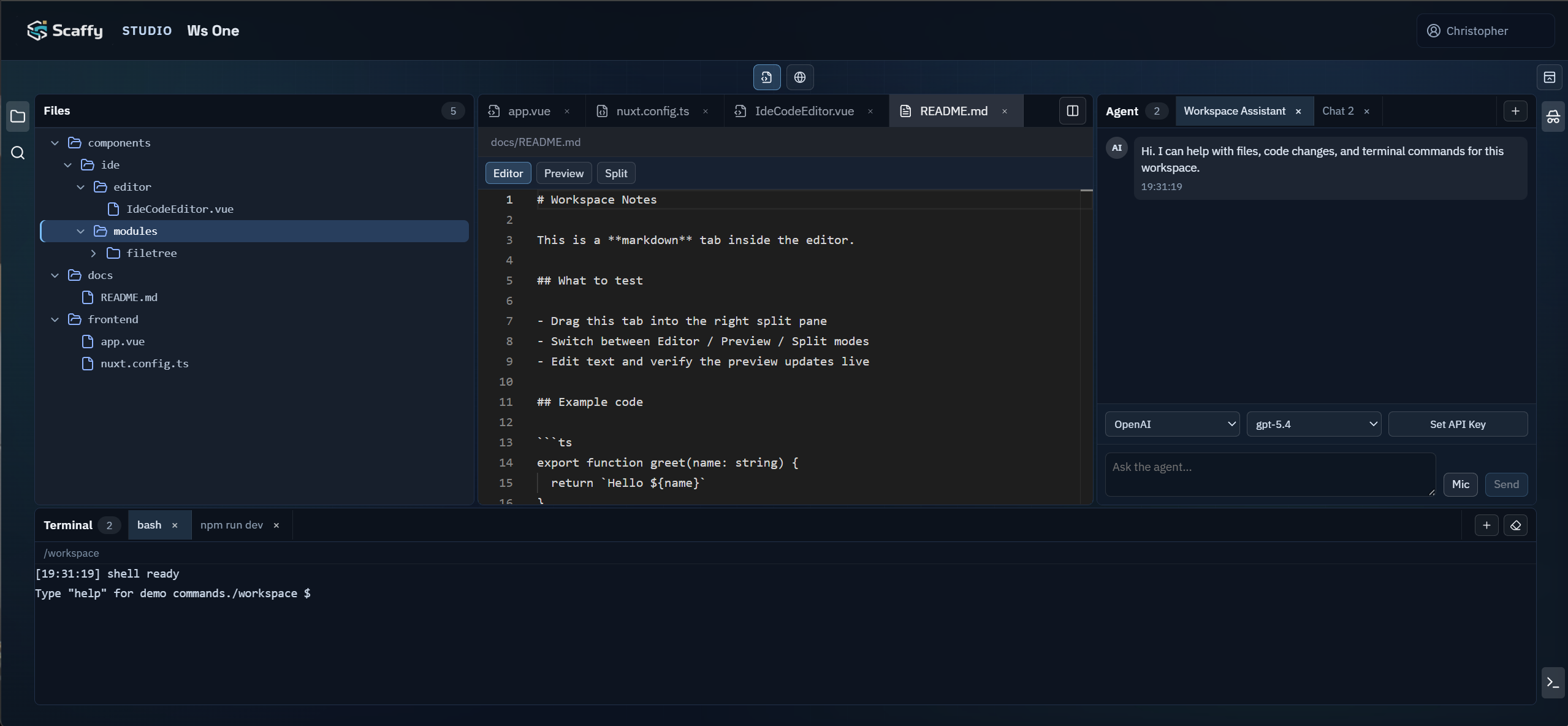
Task: Click the Ws One workspace name
Action: 213,31
